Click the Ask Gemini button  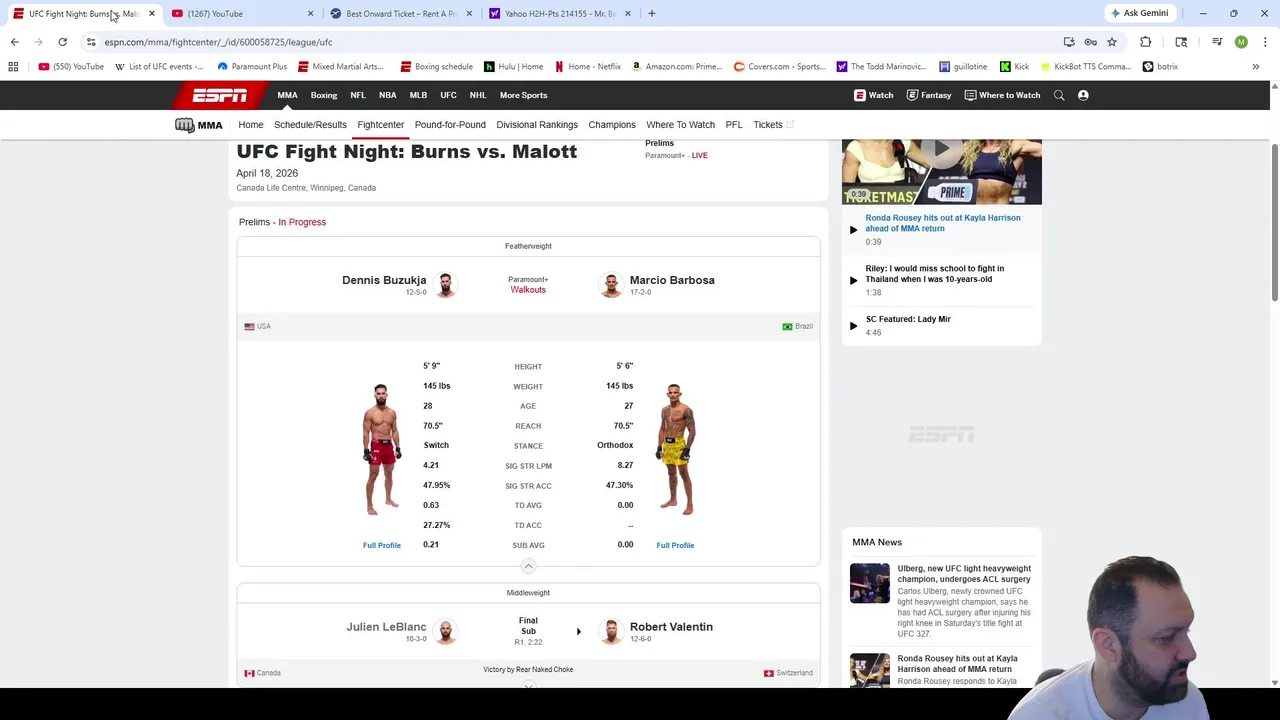[x=1139, y=14]
